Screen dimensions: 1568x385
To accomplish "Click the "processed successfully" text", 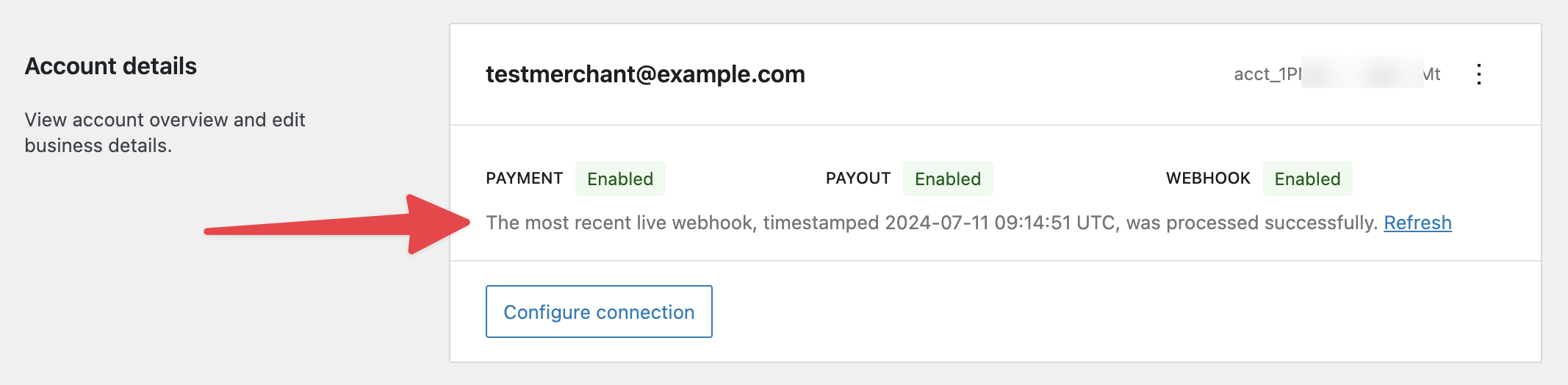I will pos(1271,223).
